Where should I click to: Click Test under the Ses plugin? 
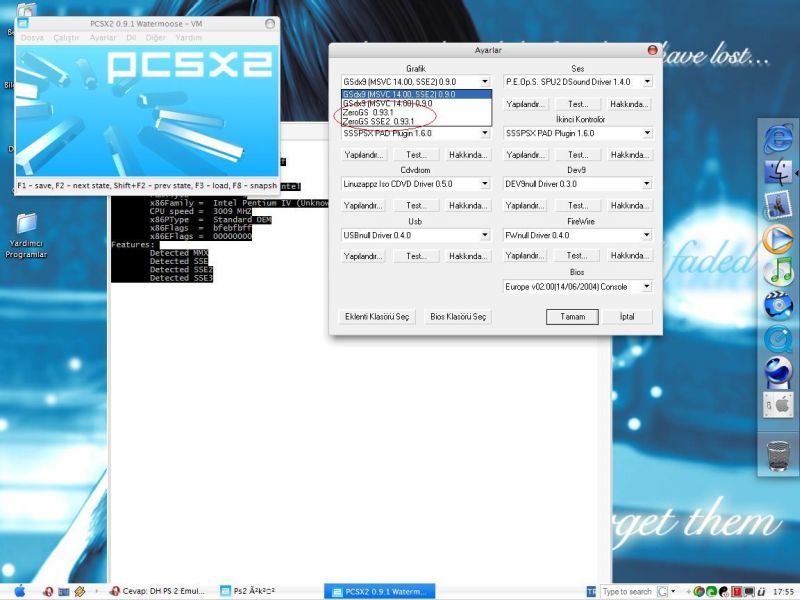point(578,104)
